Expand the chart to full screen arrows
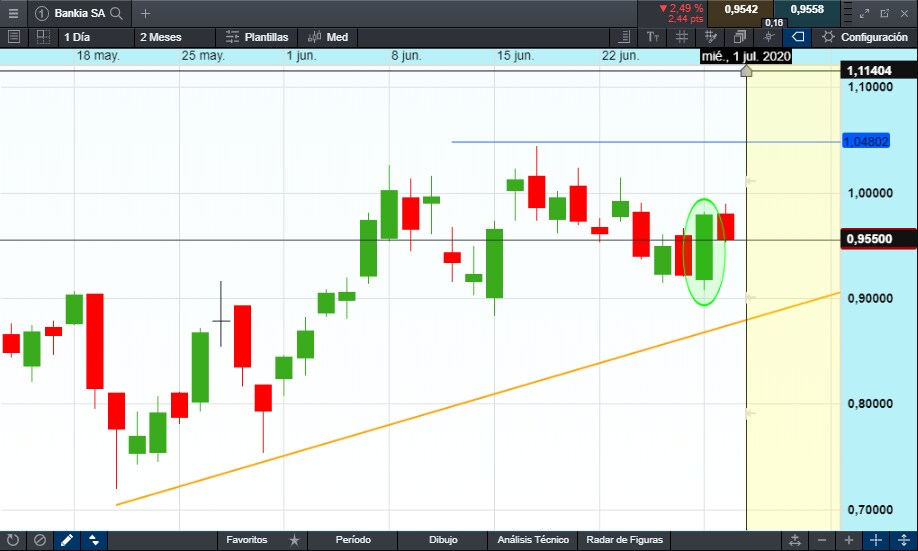918x551 pixels. 864,13
